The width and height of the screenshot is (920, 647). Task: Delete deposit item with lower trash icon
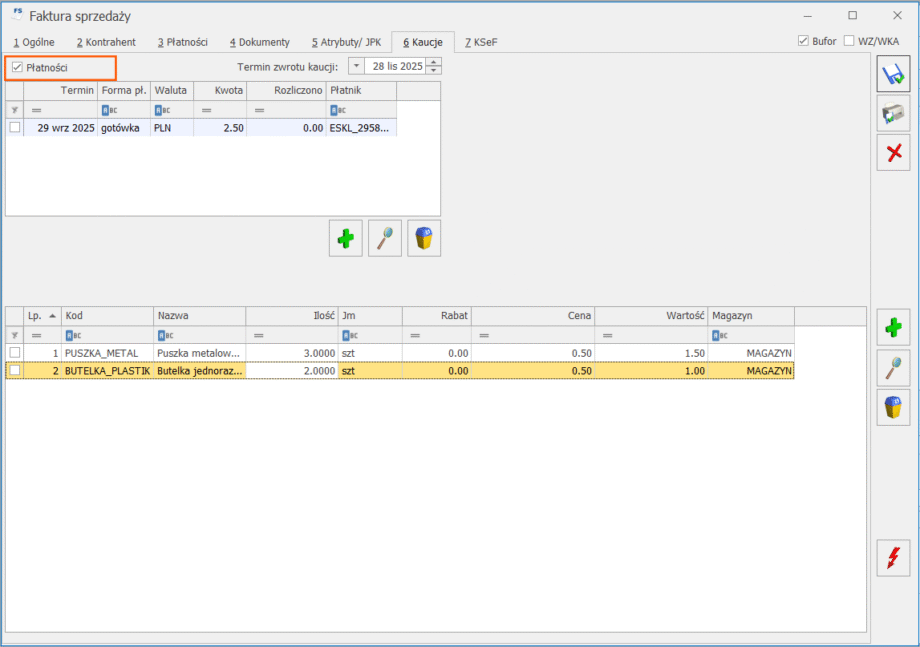(893, 407)
